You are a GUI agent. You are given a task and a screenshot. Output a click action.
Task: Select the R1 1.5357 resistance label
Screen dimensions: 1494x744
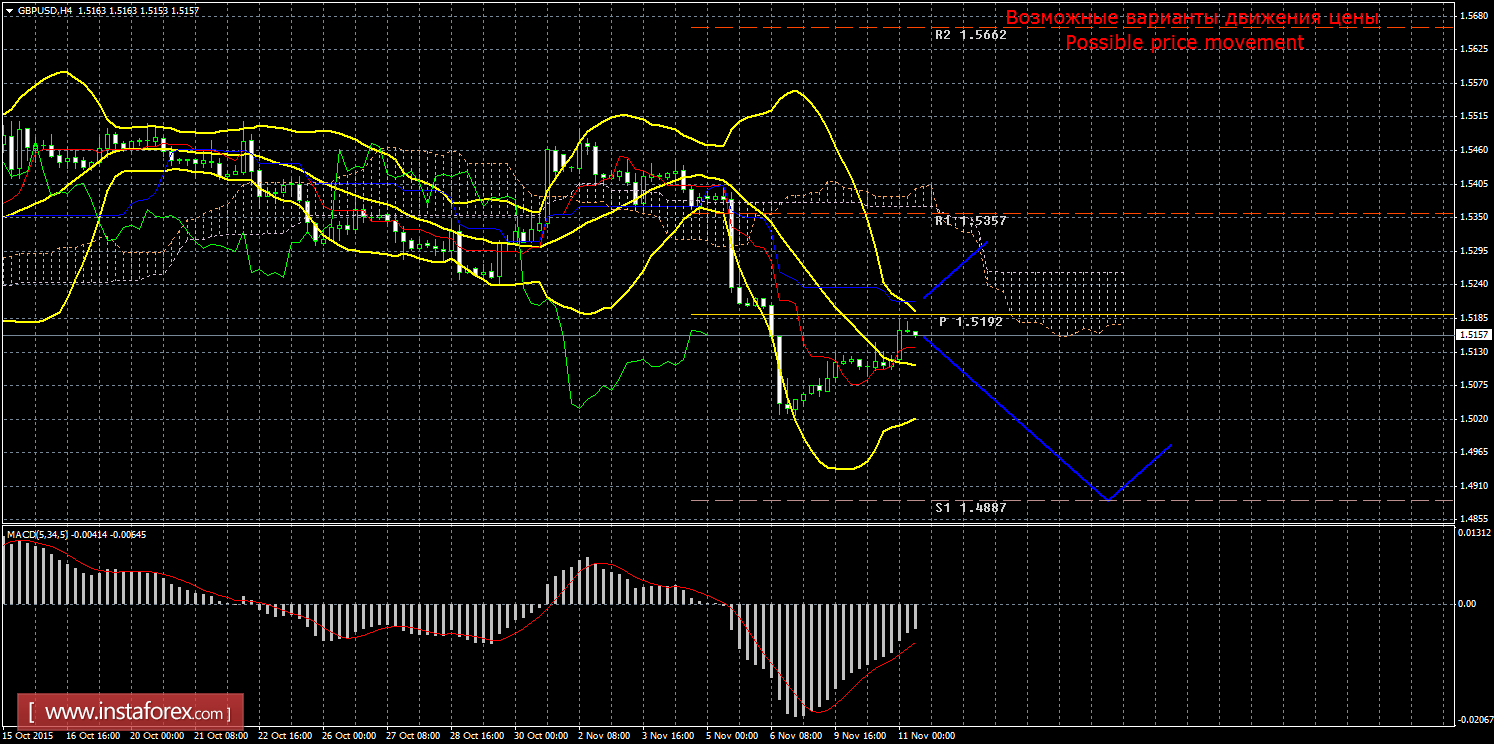click(970, 220)
